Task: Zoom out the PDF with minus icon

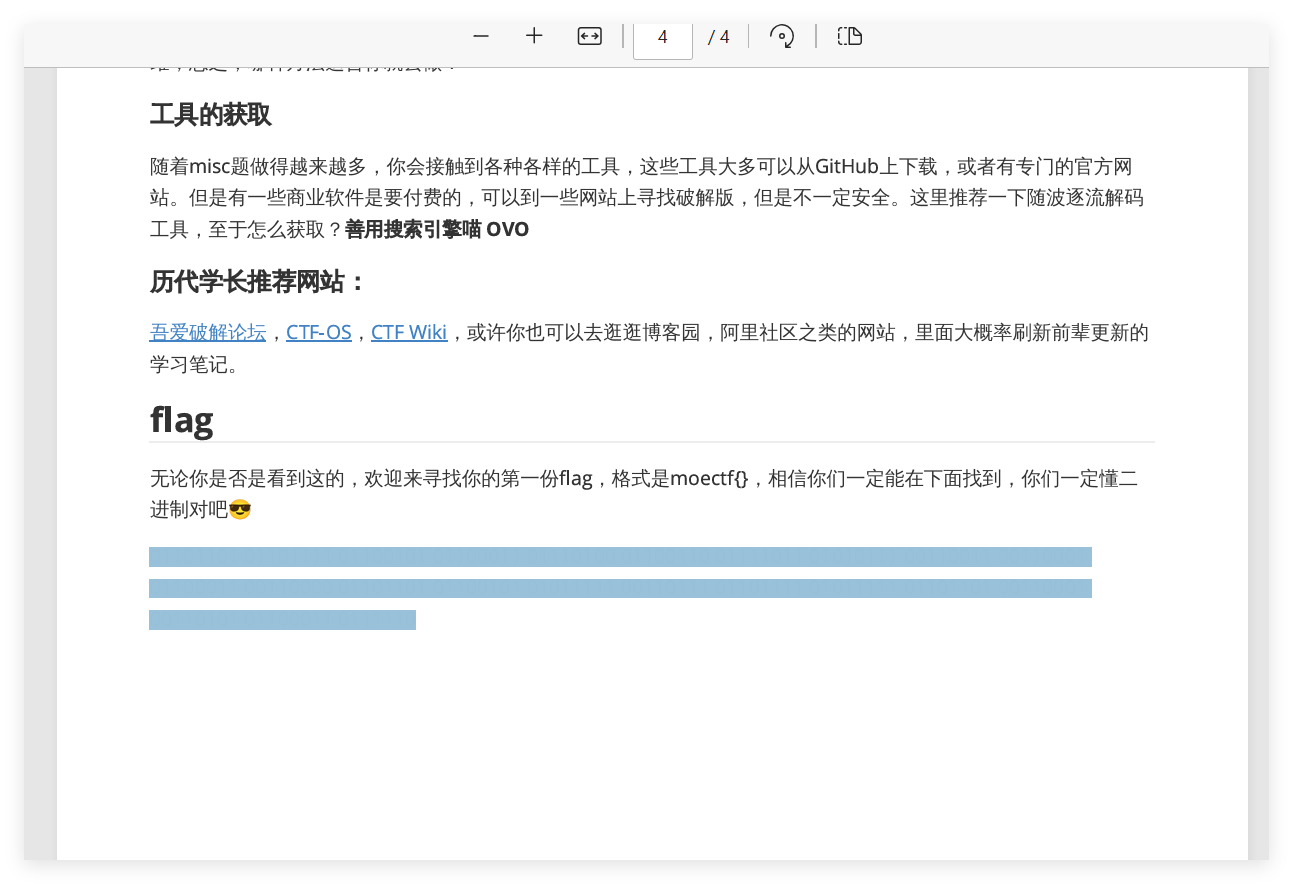Action: click(481, 36)
